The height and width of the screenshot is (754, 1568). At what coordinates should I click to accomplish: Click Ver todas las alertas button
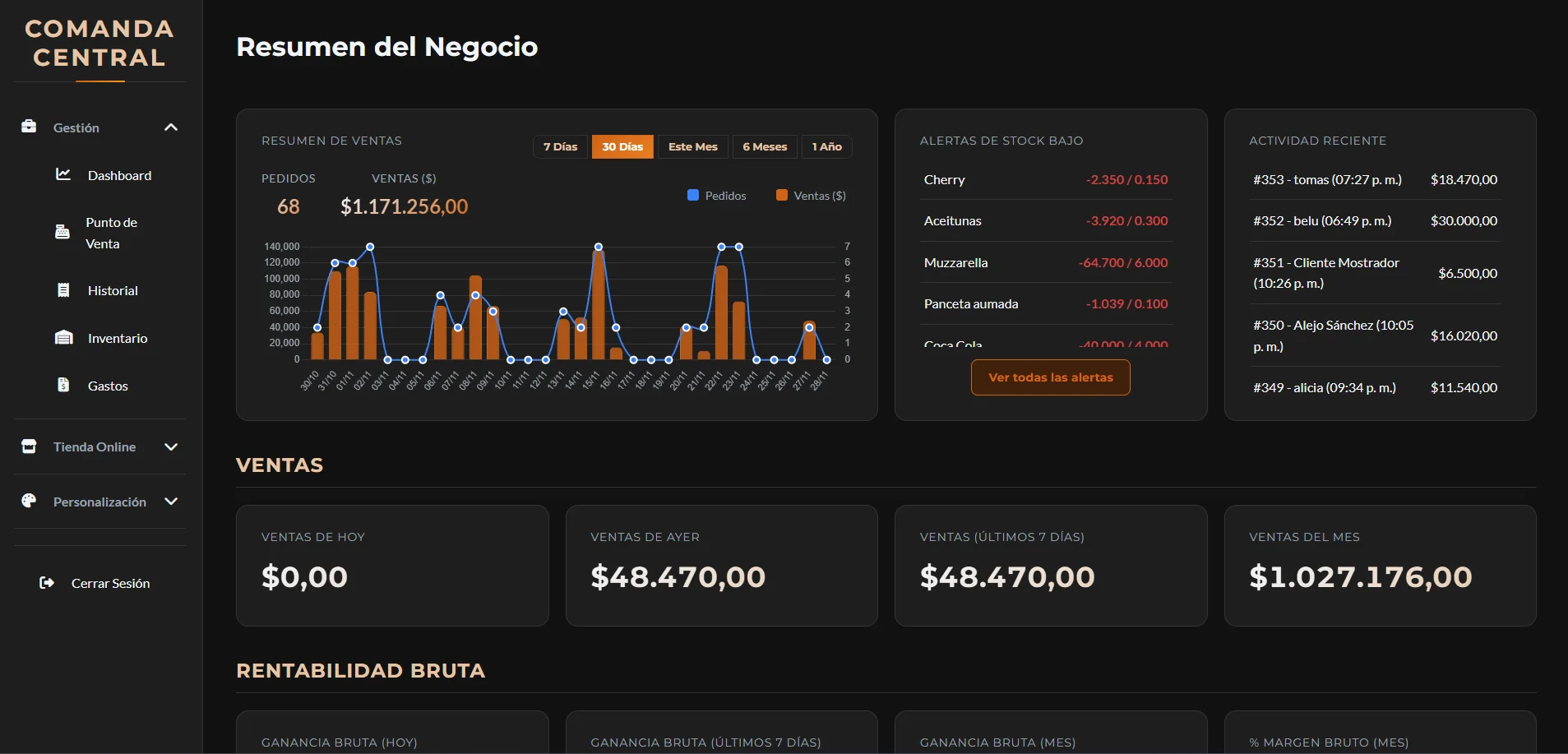[x=1051, y=377]
